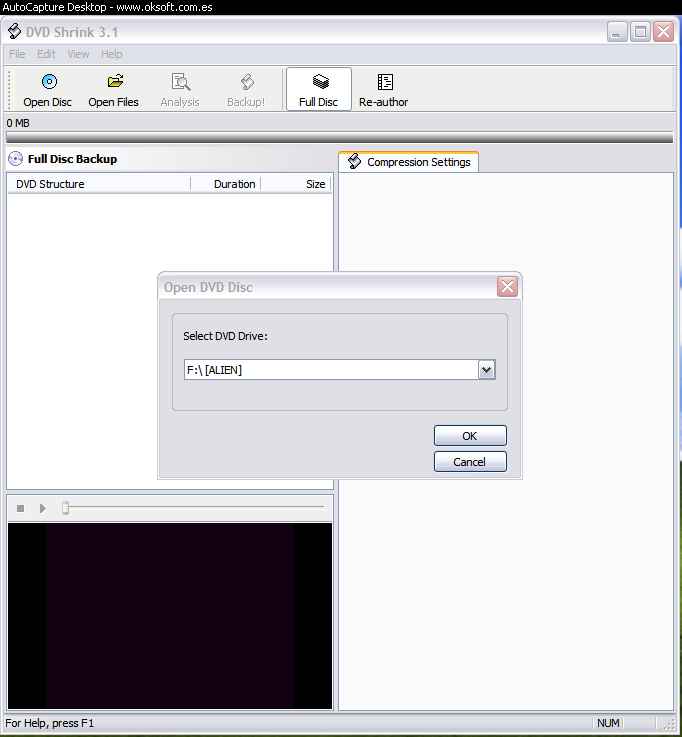Click the Analysis toolbar icon
Image resolution: width=682 pixels, height=737 pixels.
(180, 82)
